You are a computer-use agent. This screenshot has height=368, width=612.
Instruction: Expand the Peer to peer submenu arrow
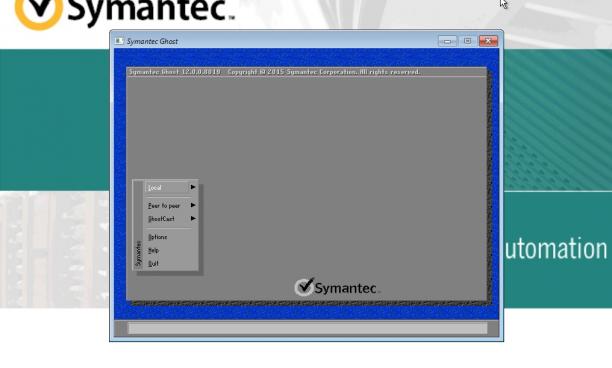point(193,205)
